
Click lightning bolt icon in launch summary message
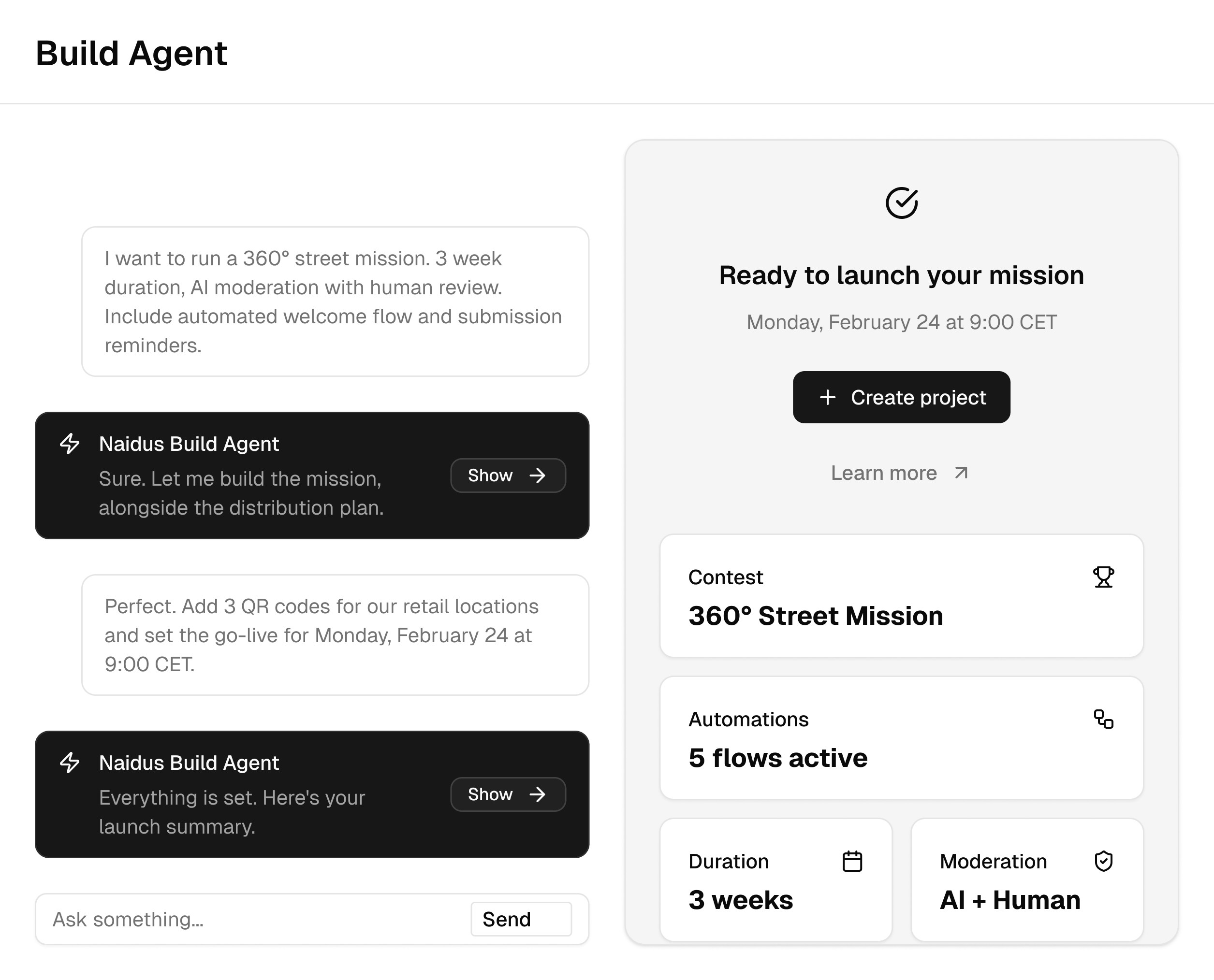pyautogui.click(x=70, y=763)
